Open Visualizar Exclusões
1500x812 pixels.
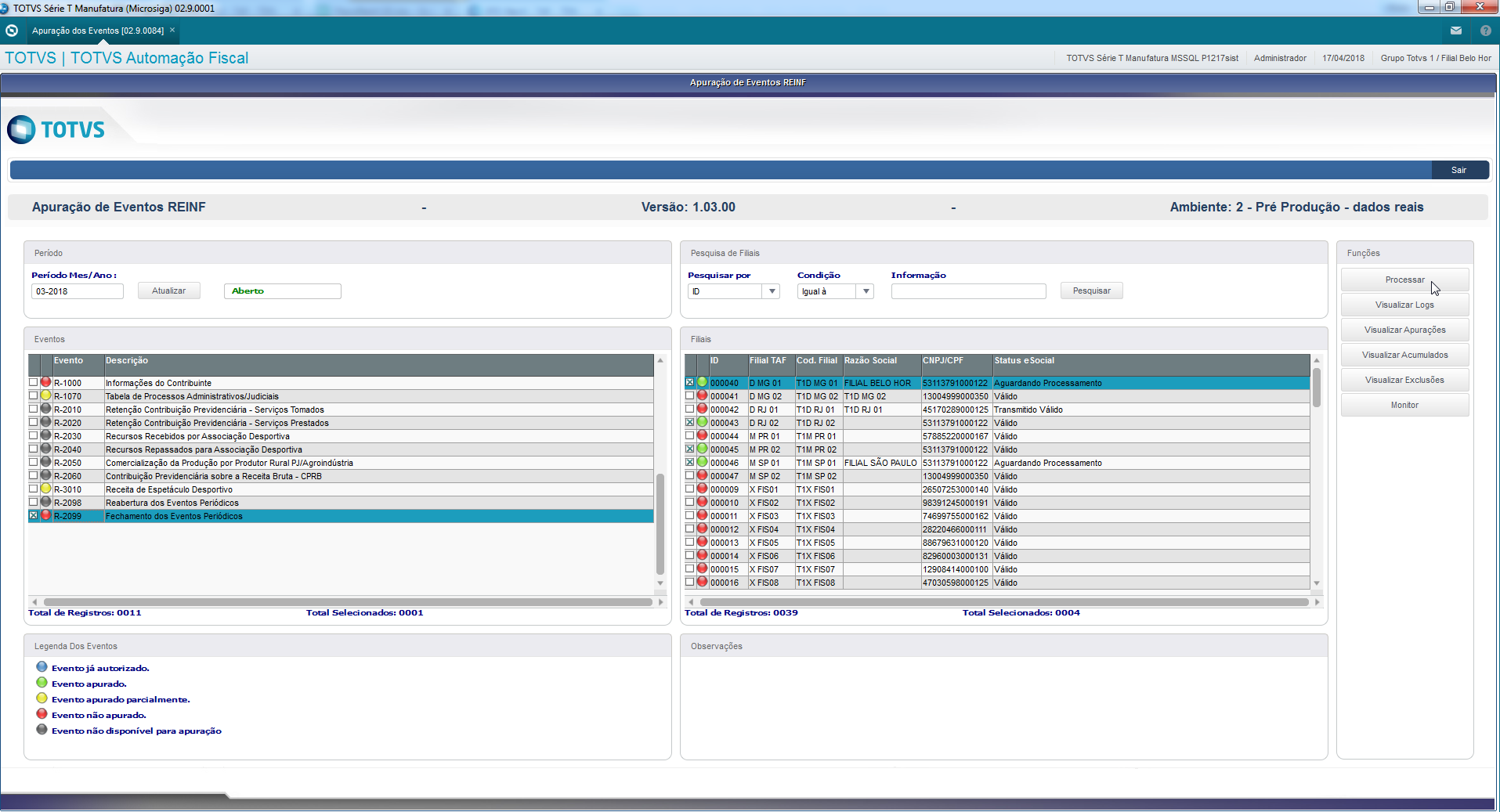click(1404, 380)
